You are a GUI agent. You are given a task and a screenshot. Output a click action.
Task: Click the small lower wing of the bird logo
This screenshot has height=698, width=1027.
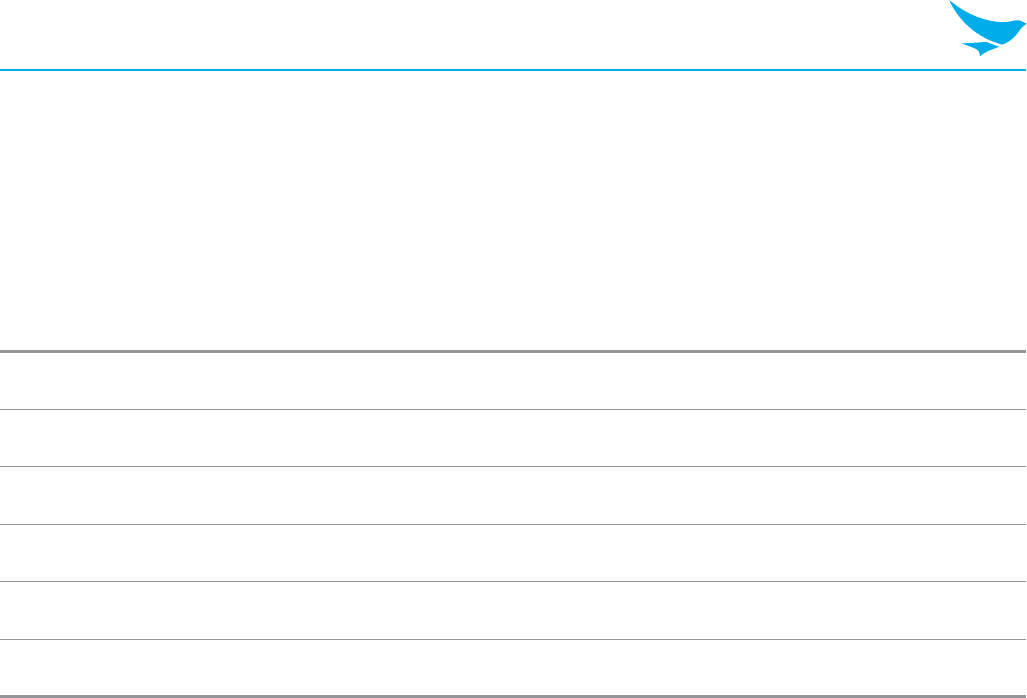click(x=980, y=48)
